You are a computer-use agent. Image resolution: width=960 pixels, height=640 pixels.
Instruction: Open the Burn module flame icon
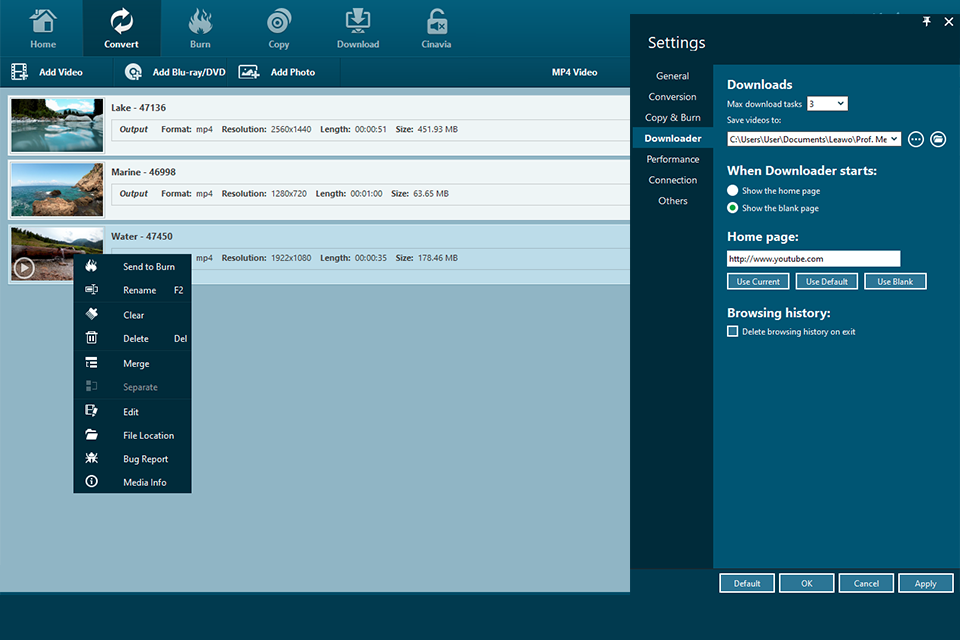(200, 22)
